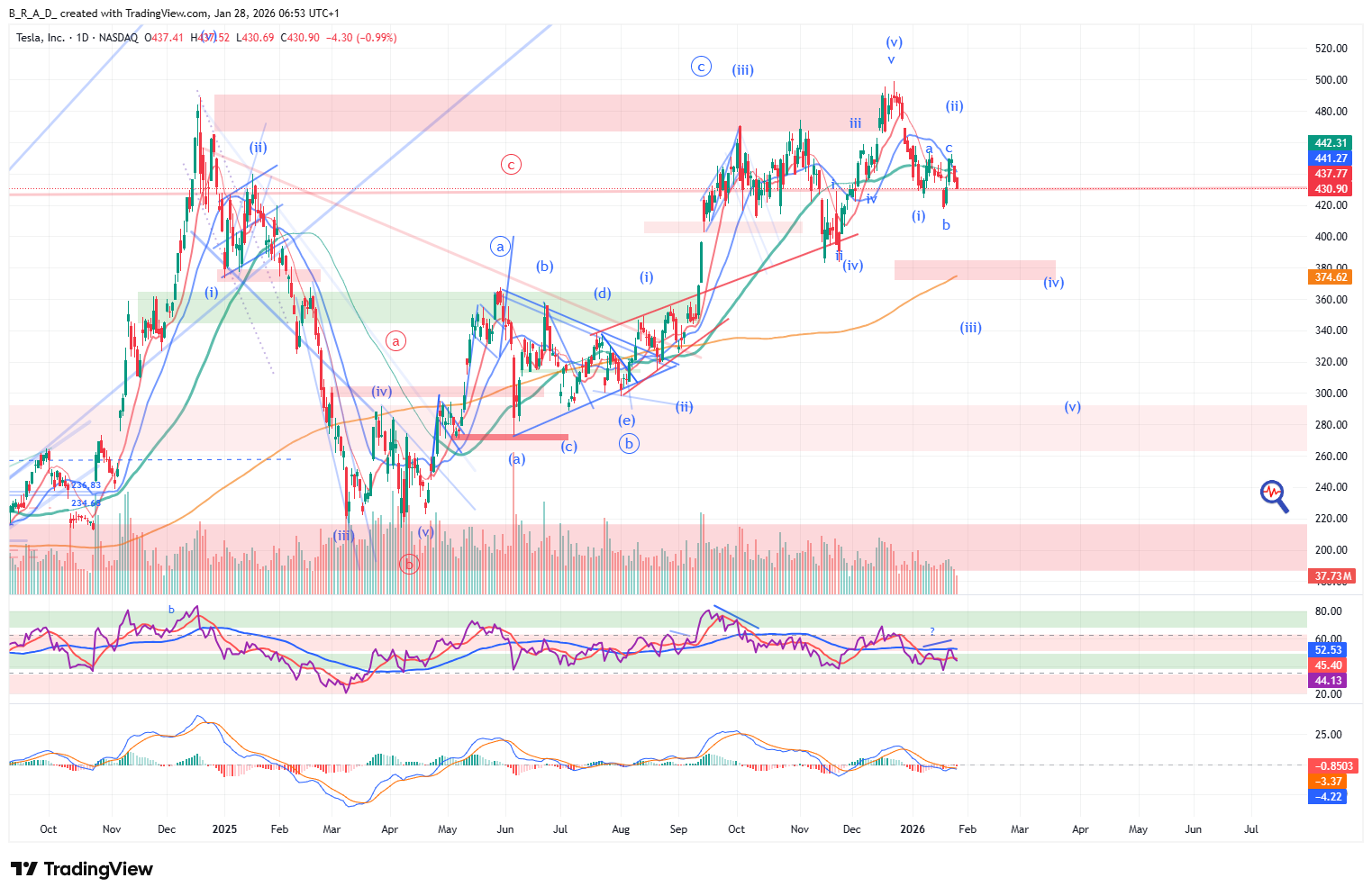Click the '2025' label on time axis
This screenshot has width=1372, height=896.
(224, 829)
